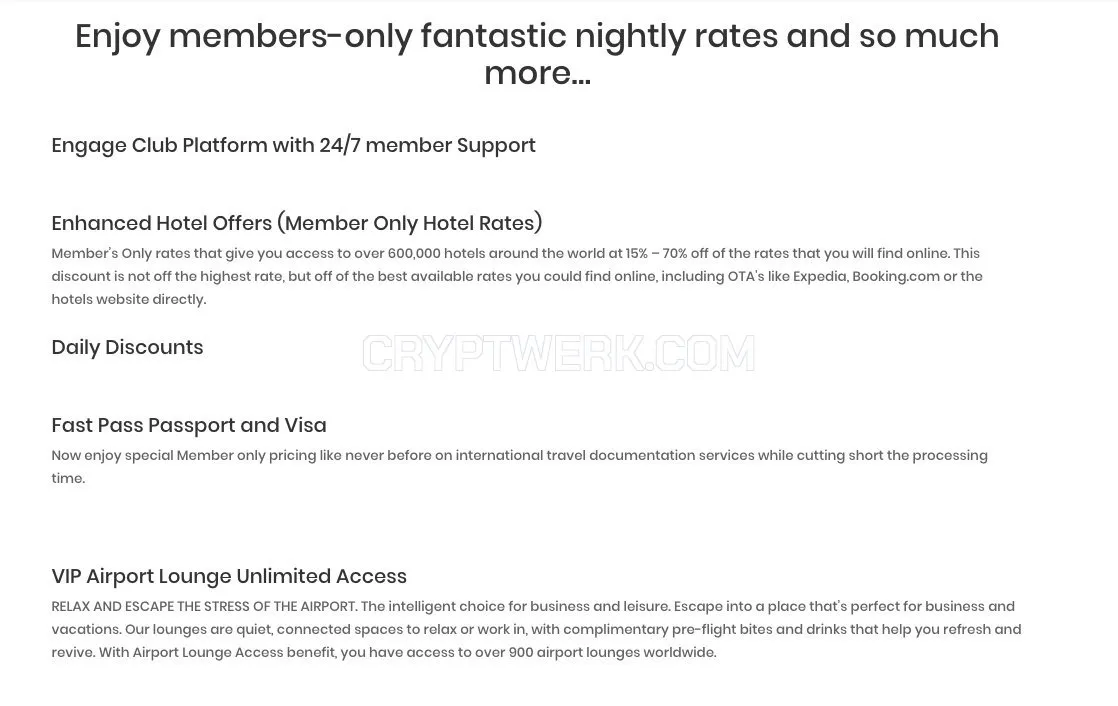Select the 600,000 hotels figure in text

[429, 253]
